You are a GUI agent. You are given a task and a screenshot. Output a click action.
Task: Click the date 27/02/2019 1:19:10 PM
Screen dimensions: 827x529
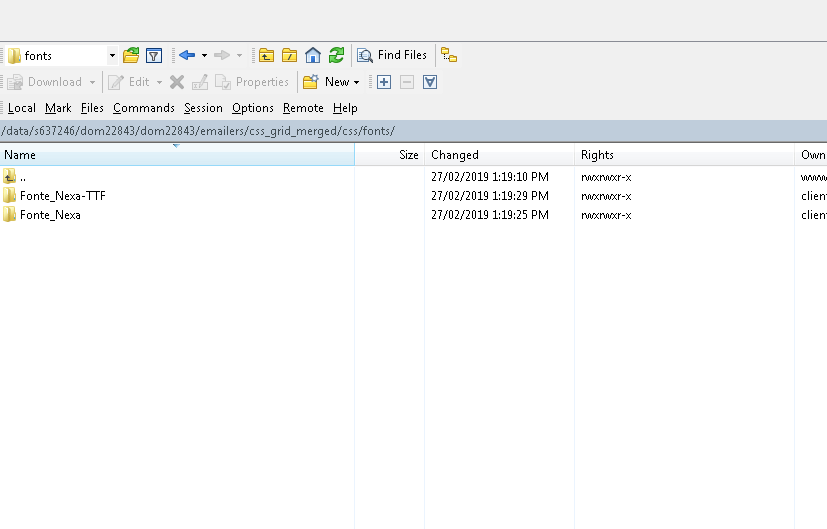(489, 177)
